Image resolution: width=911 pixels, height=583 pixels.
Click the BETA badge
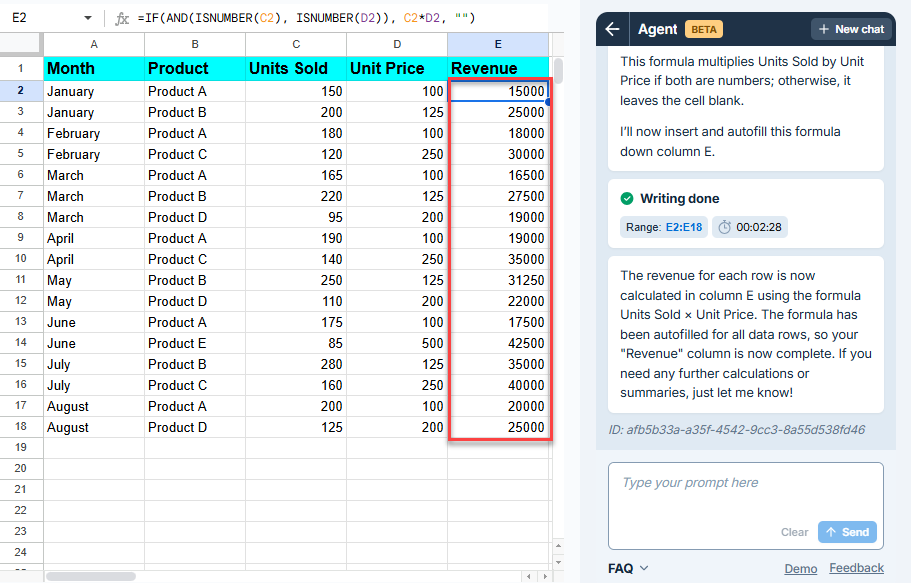pos(704,29)
